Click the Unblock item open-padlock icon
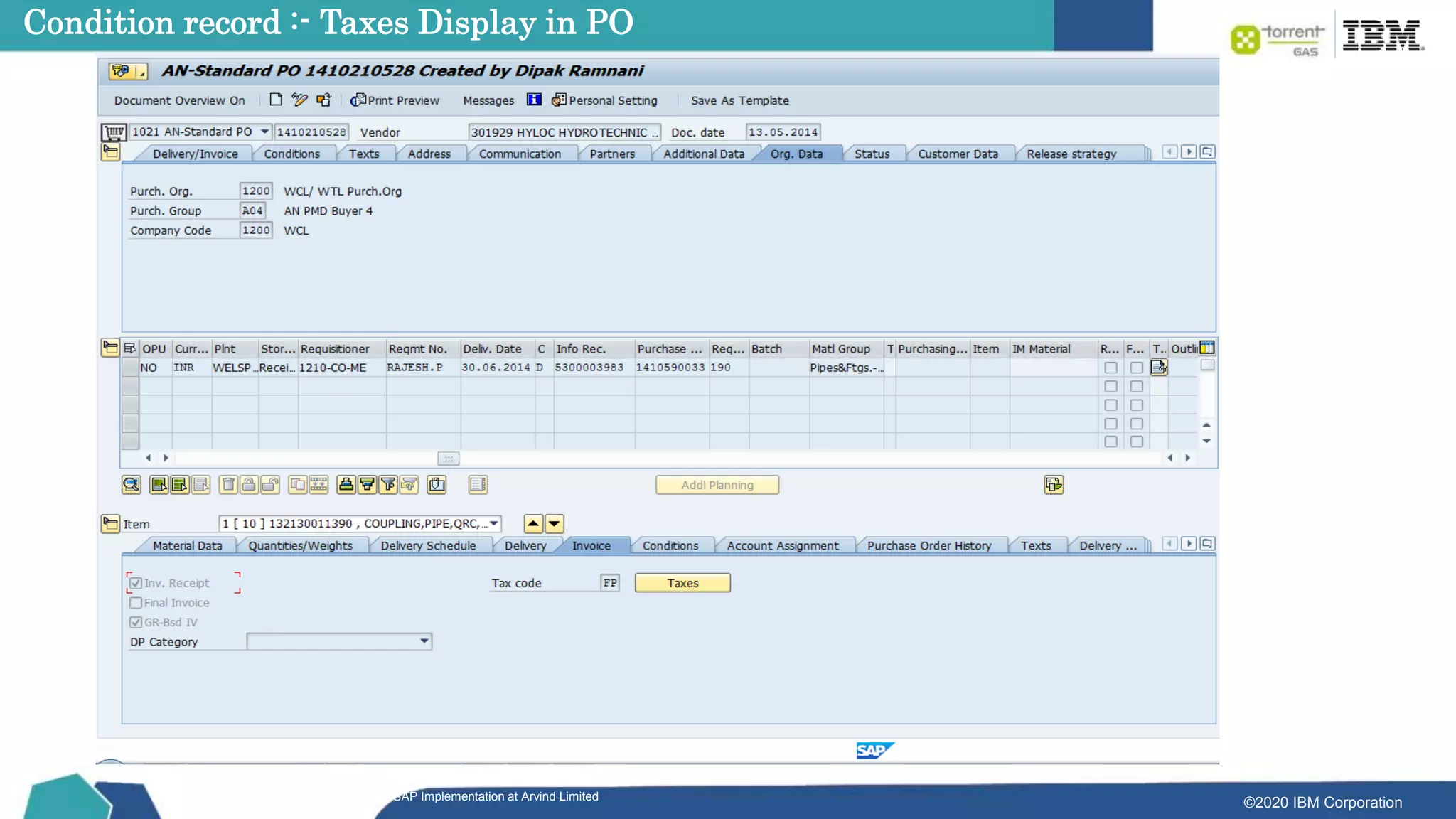1456x819 pixels. [x=270, y=485]
